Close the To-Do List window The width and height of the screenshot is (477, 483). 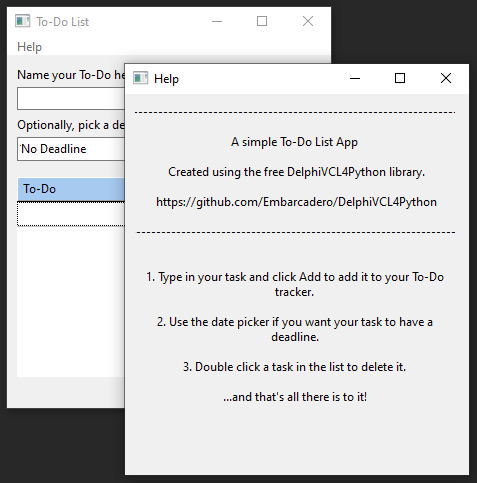[x=308, y=22]
